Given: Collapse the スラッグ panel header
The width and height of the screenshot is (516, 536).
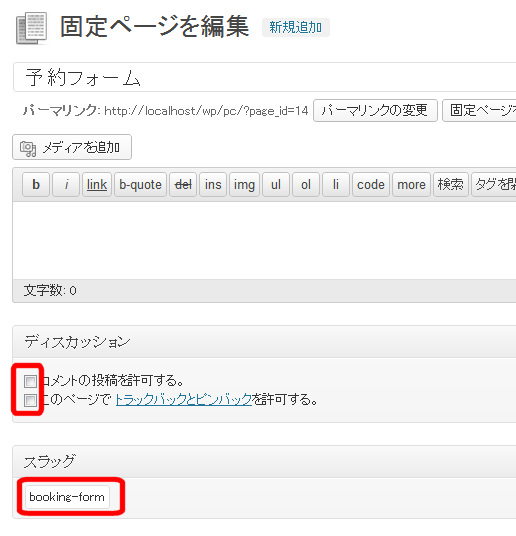Looking at the screenshot, I should [x=264, y=461].
